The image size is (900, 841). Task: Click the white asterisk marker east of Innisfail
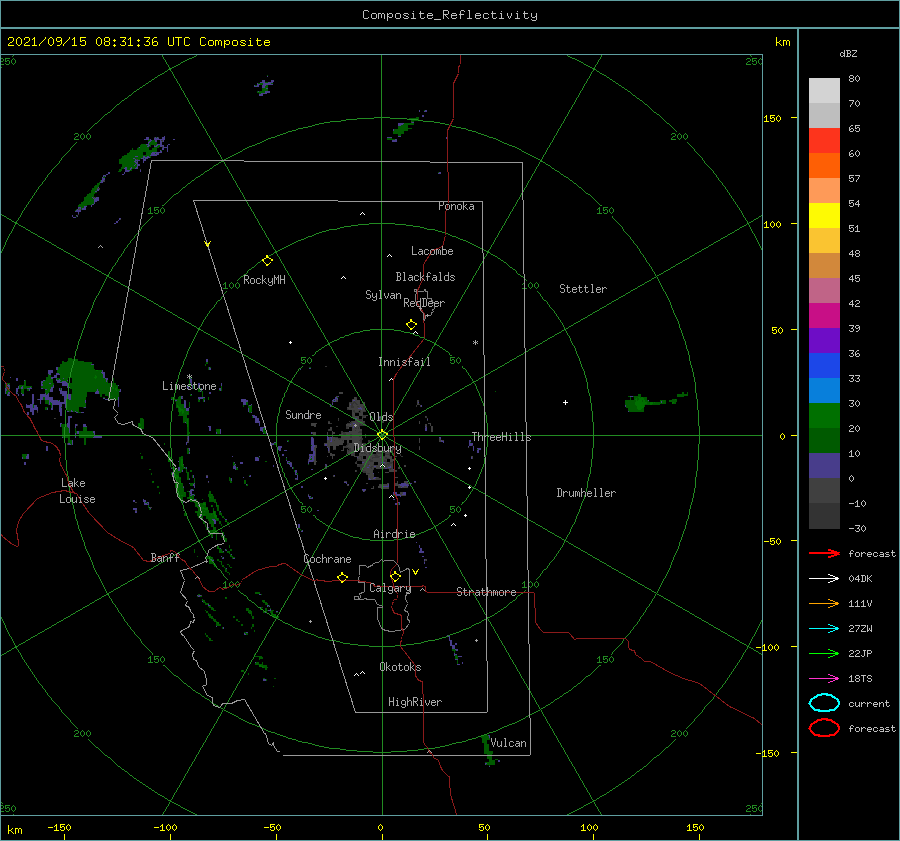click(x=475, y=343)
